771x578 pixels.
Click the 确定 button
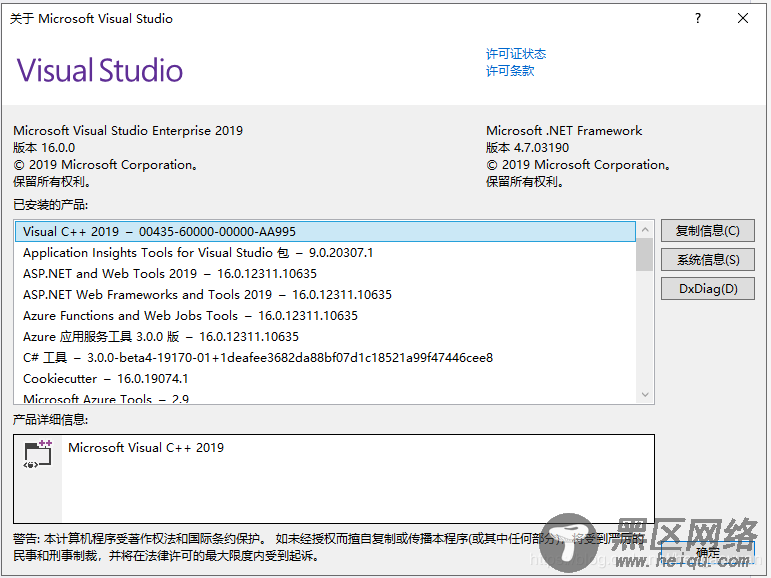[708, 553]
